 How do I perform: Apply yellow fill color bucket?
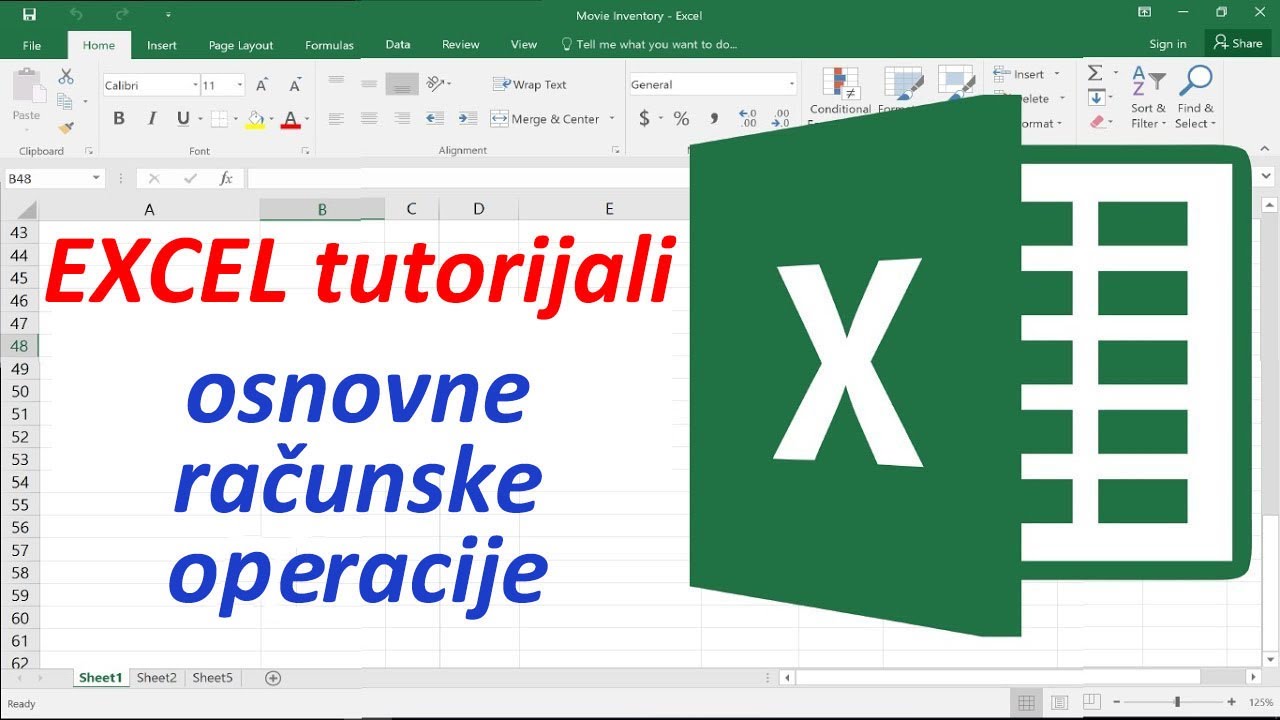pyautogui.click(x=256, y=118)
